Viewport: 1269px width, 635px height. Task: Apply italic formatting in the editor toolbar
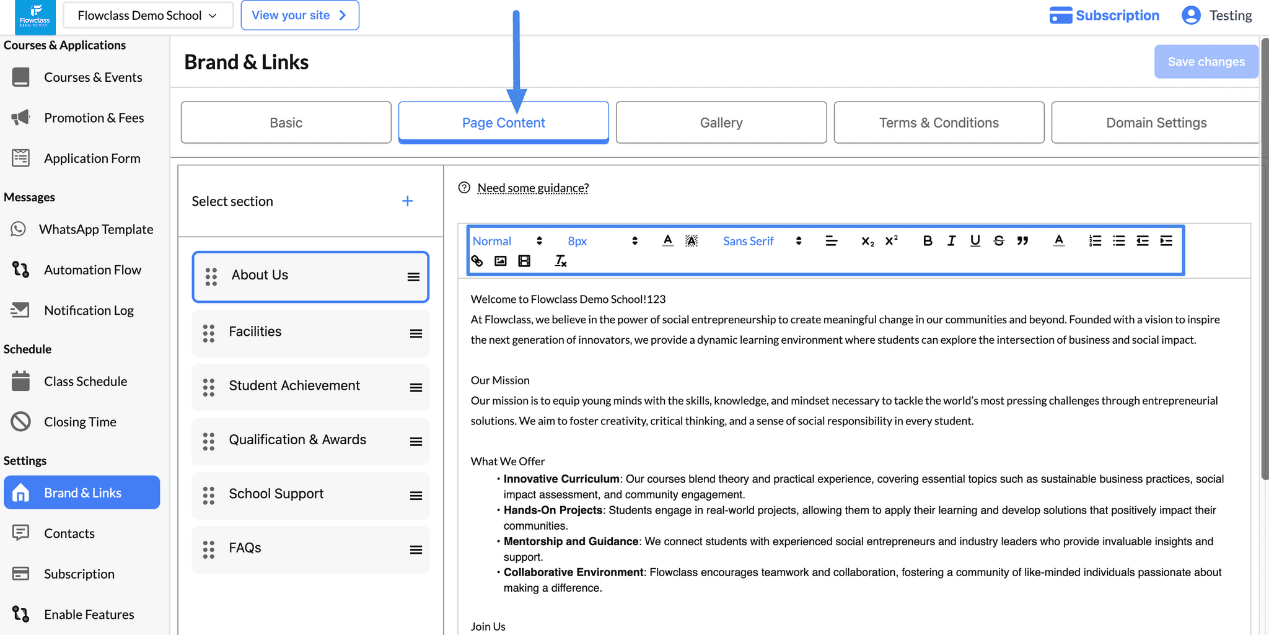pos(951,241)
